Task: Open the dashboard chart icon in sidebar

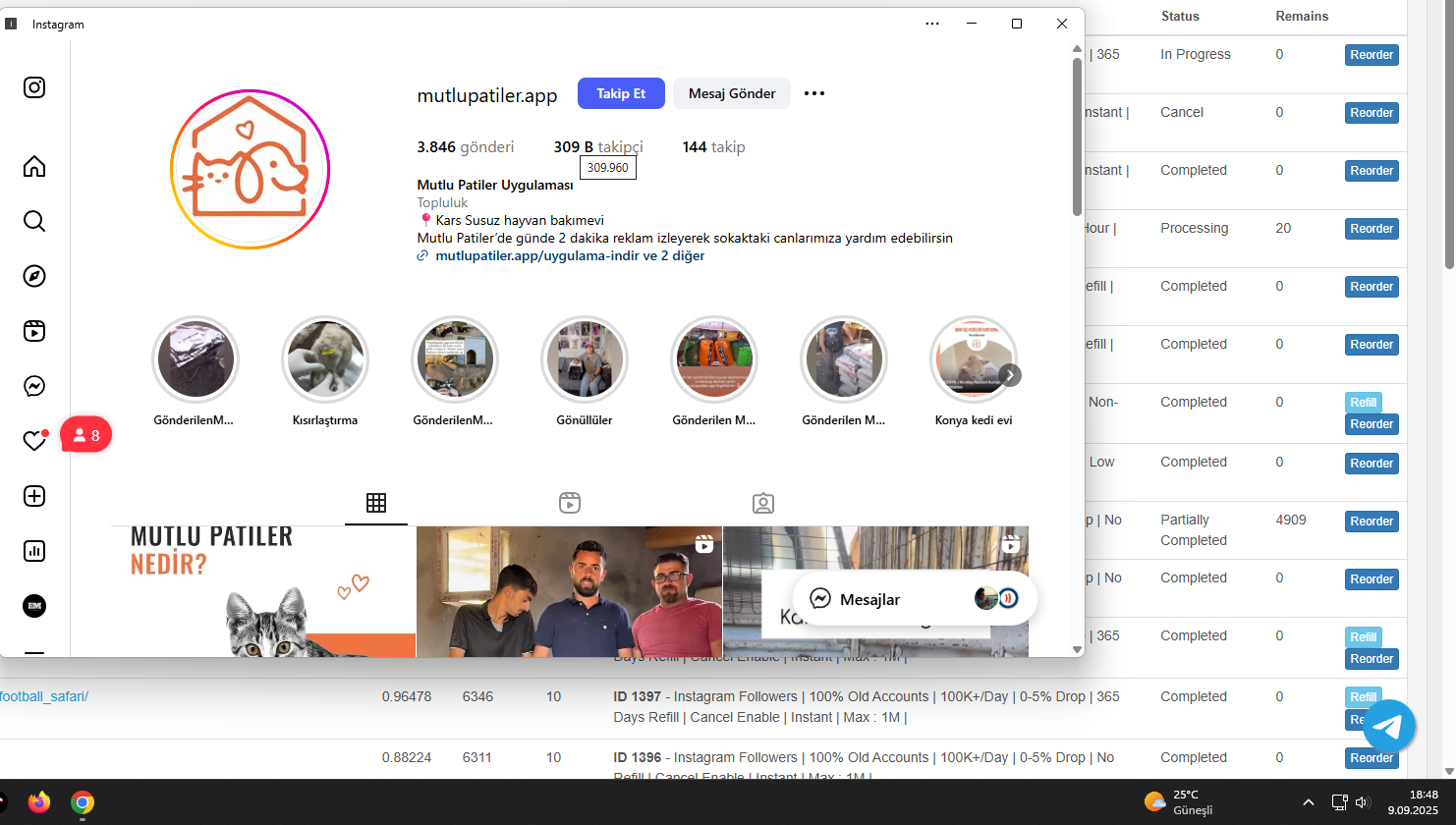Action: click(34, 551)
